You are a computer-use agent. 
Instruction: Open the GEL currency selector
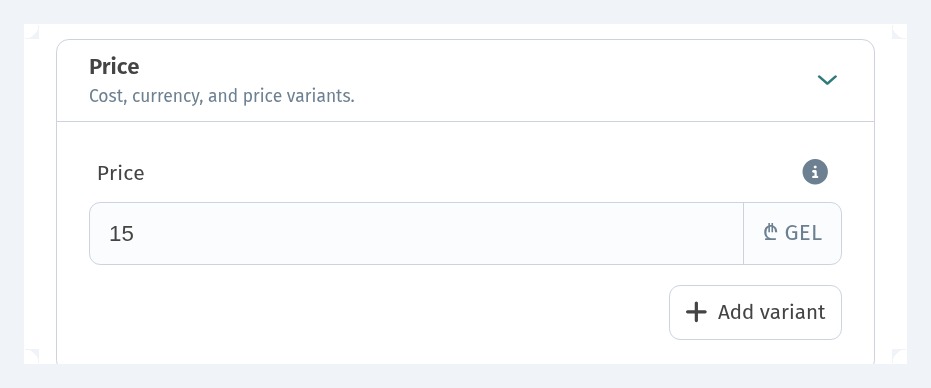click(x=792, y=234)
